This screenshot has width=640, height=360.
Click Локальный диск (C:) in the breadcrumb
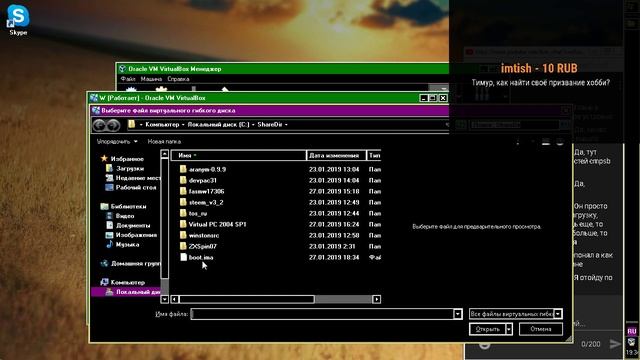(x=218, y=124)
